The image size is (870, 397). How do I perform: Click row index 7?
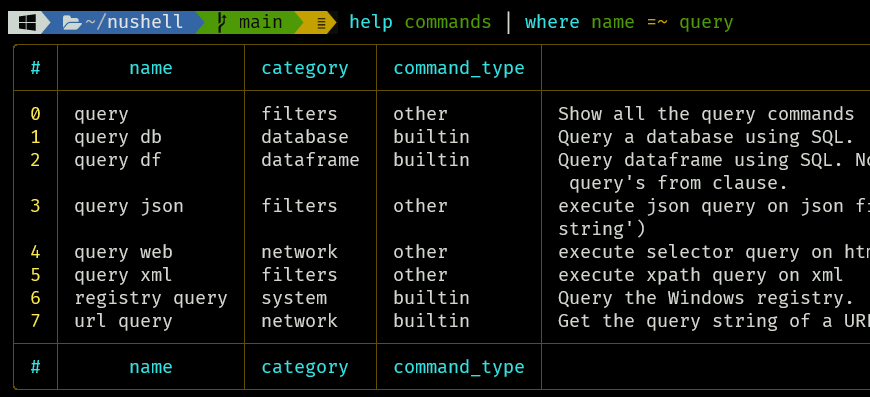36,321
